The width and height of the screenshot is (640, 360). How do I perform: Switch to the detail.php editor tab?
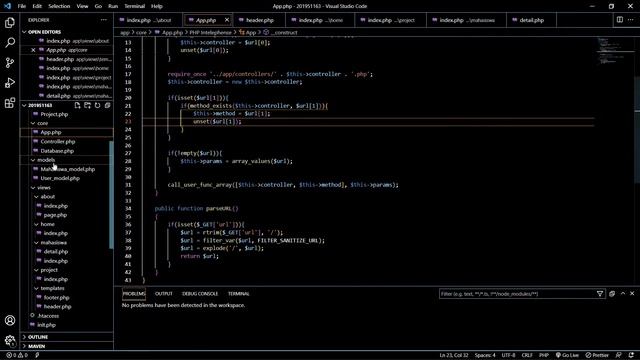[x=531, y=20]
